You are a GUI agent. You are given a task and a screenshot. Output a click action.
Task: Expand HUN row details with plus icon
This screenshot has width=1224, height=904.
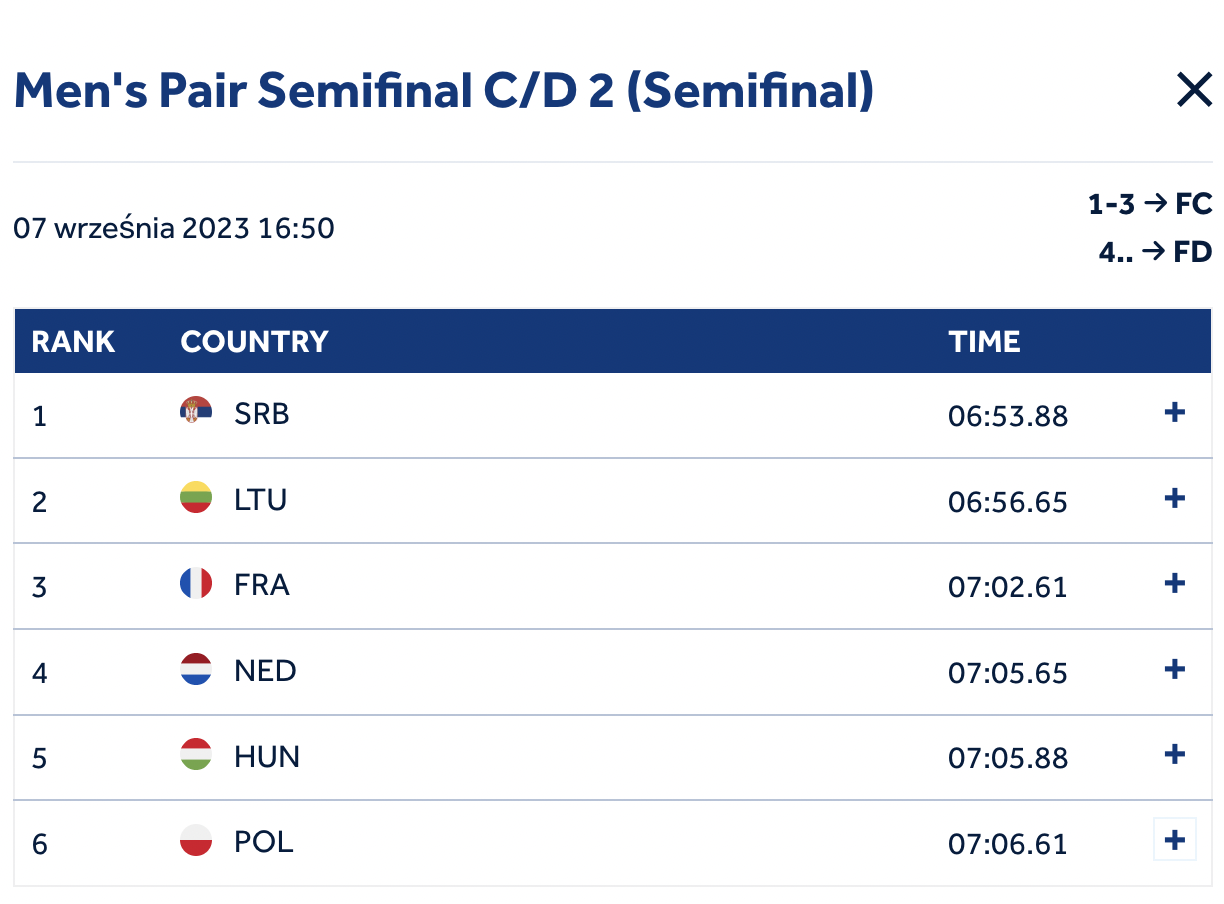[x=1175, y=754]
